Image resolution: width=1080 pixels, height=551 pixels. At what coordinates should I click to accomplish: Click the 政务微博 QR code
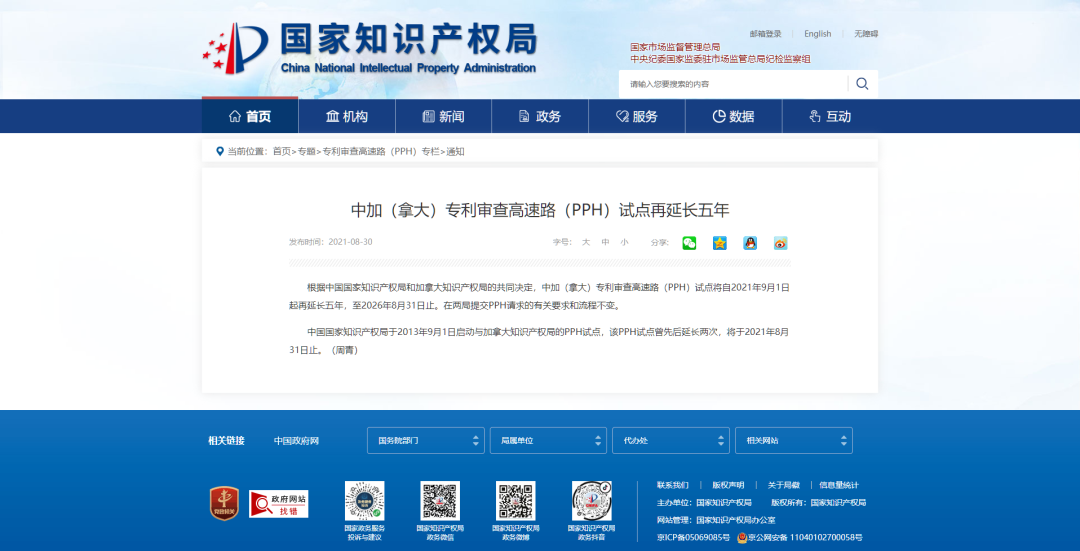516,501
